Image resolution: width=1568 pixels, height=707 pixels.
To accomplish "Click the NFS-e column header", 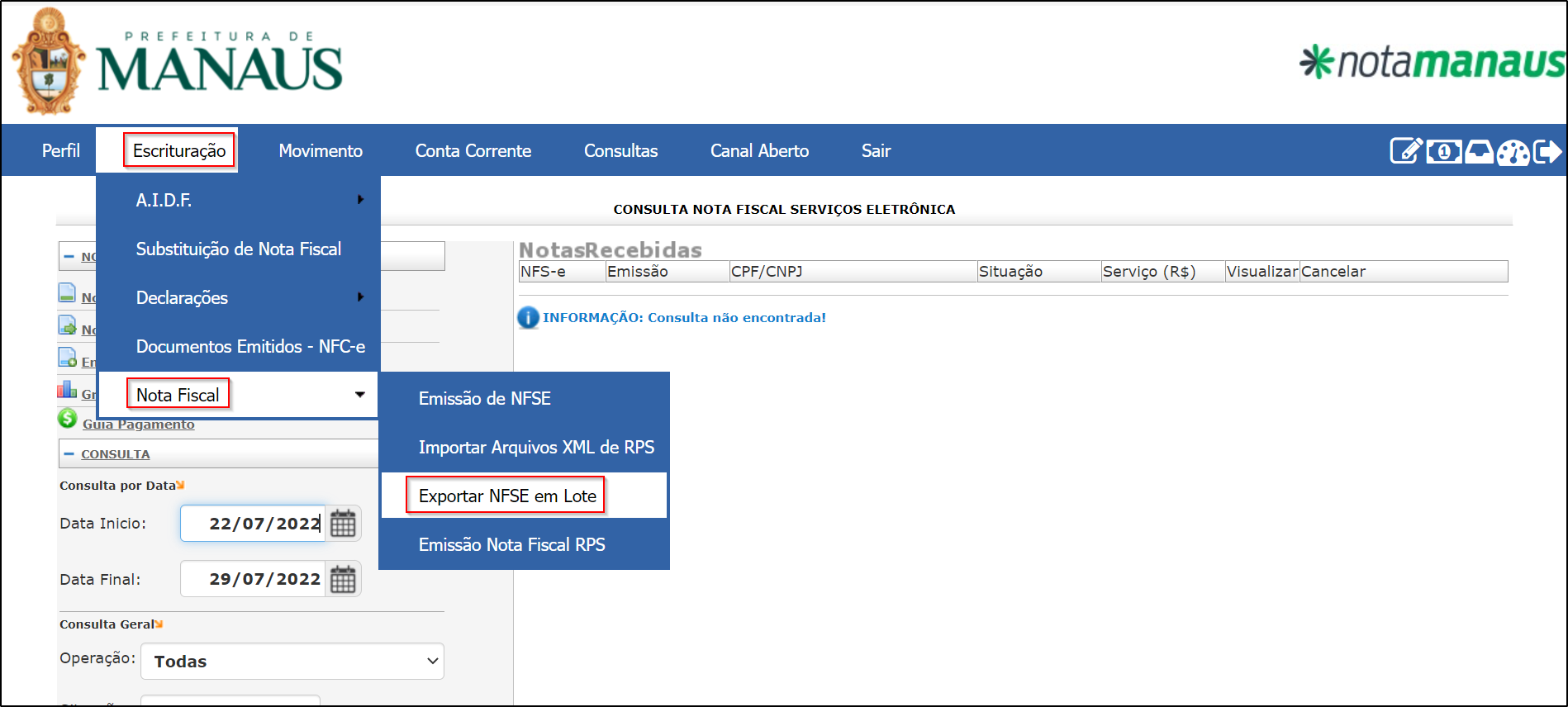I will coord(562,272).
